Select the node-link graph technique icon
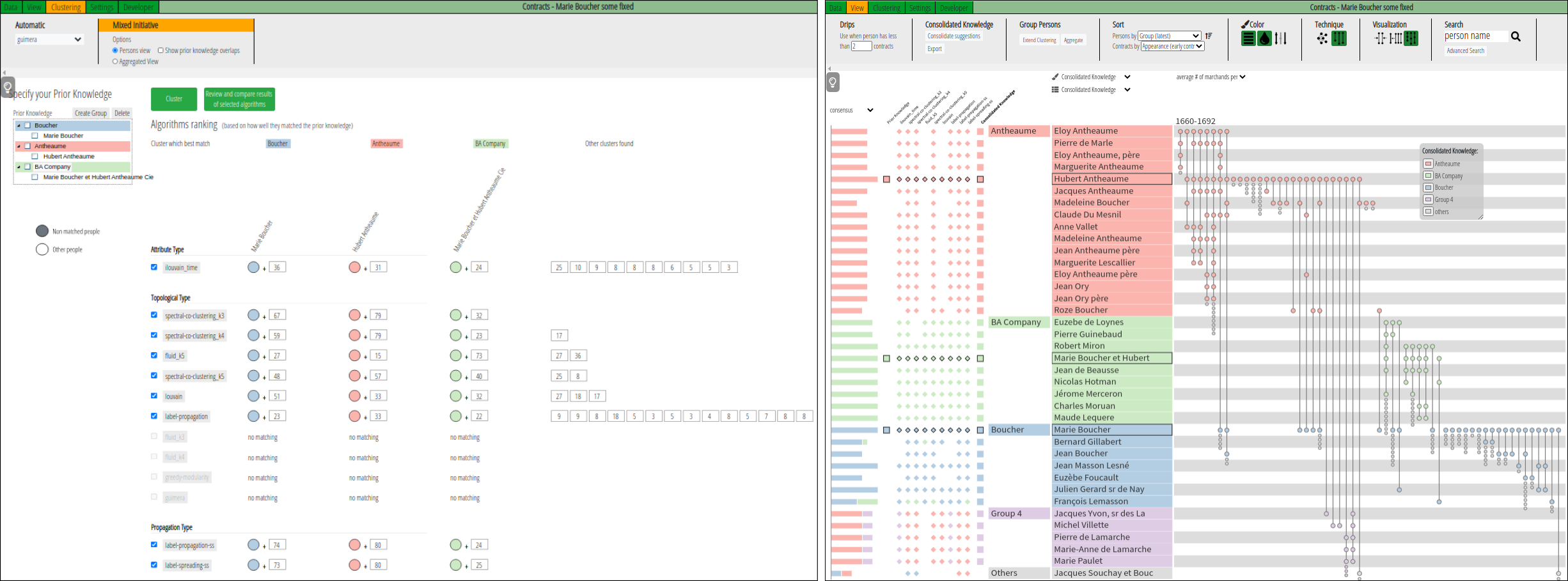Image resolution: width=1568 pixels, height=581 pixels. point(1322,39)
